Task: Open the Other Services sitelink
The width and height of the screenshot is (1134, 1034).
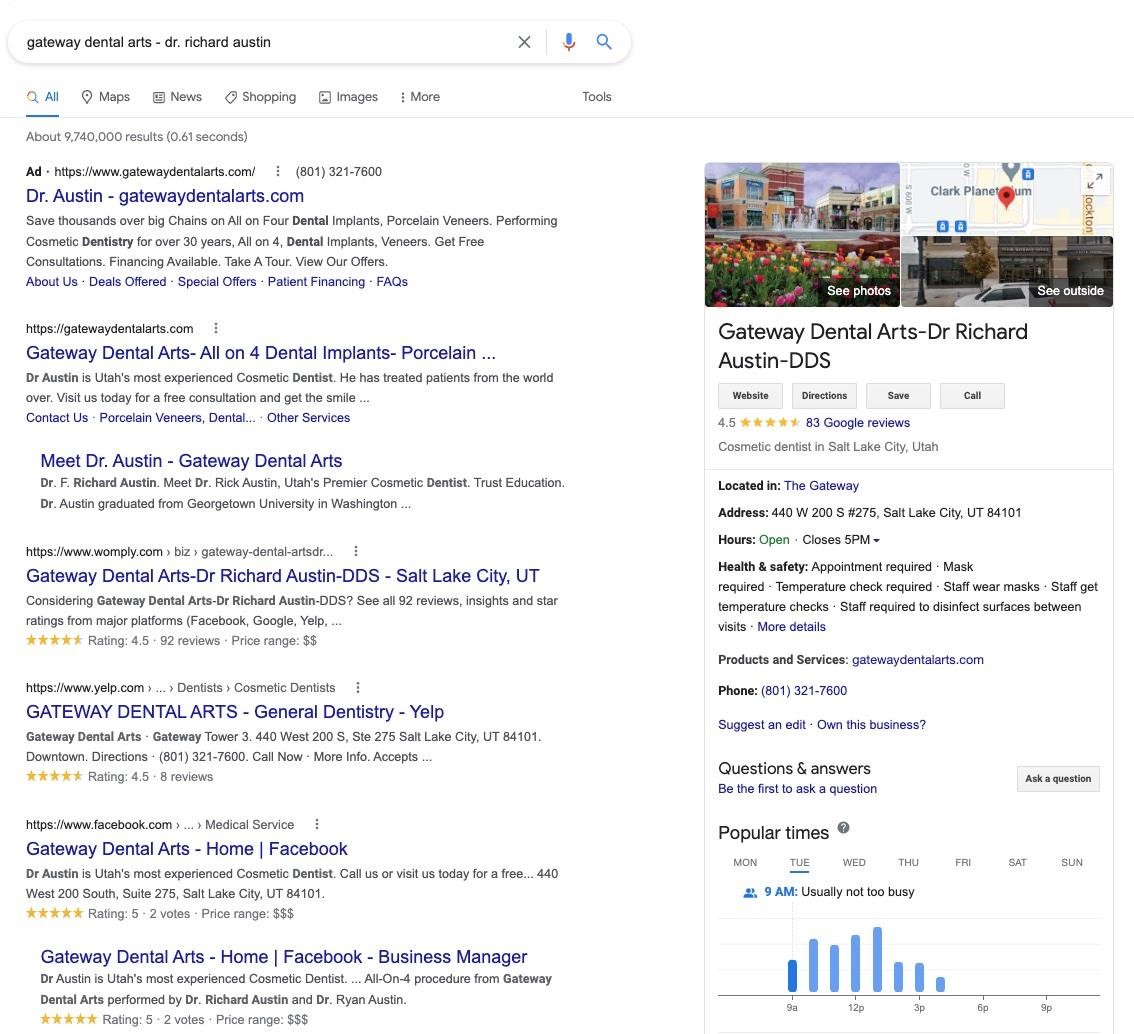Action: [308, 418]
